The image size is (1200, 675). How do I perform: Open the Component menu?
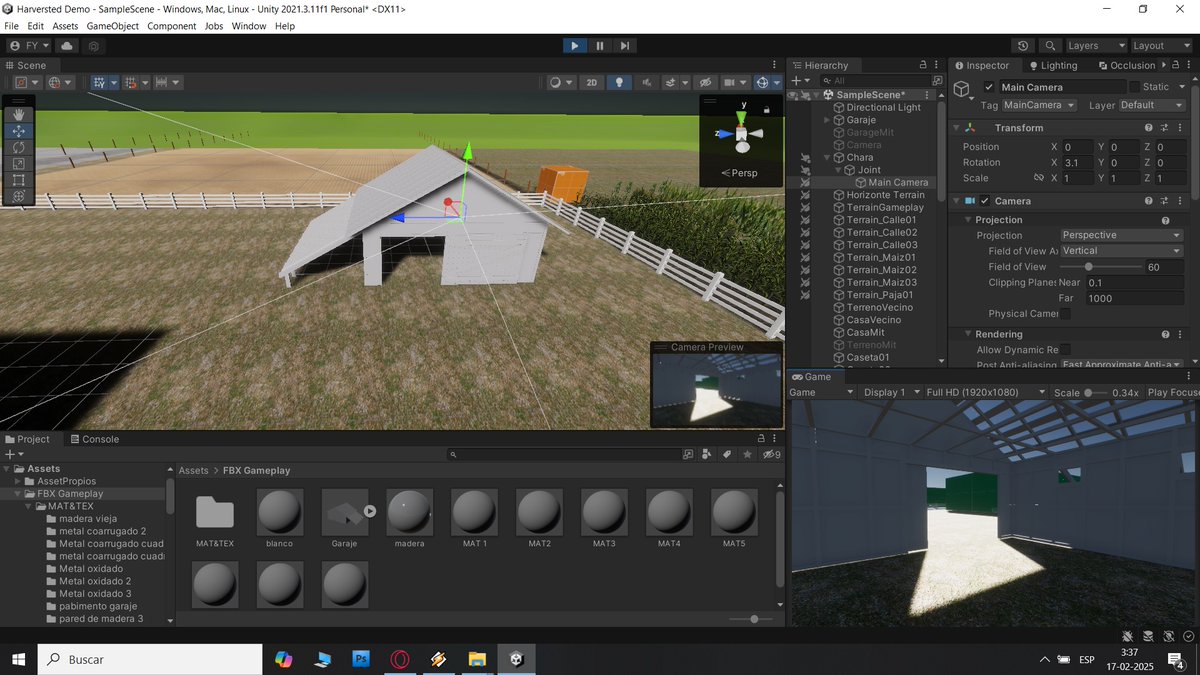pos(172,26)
